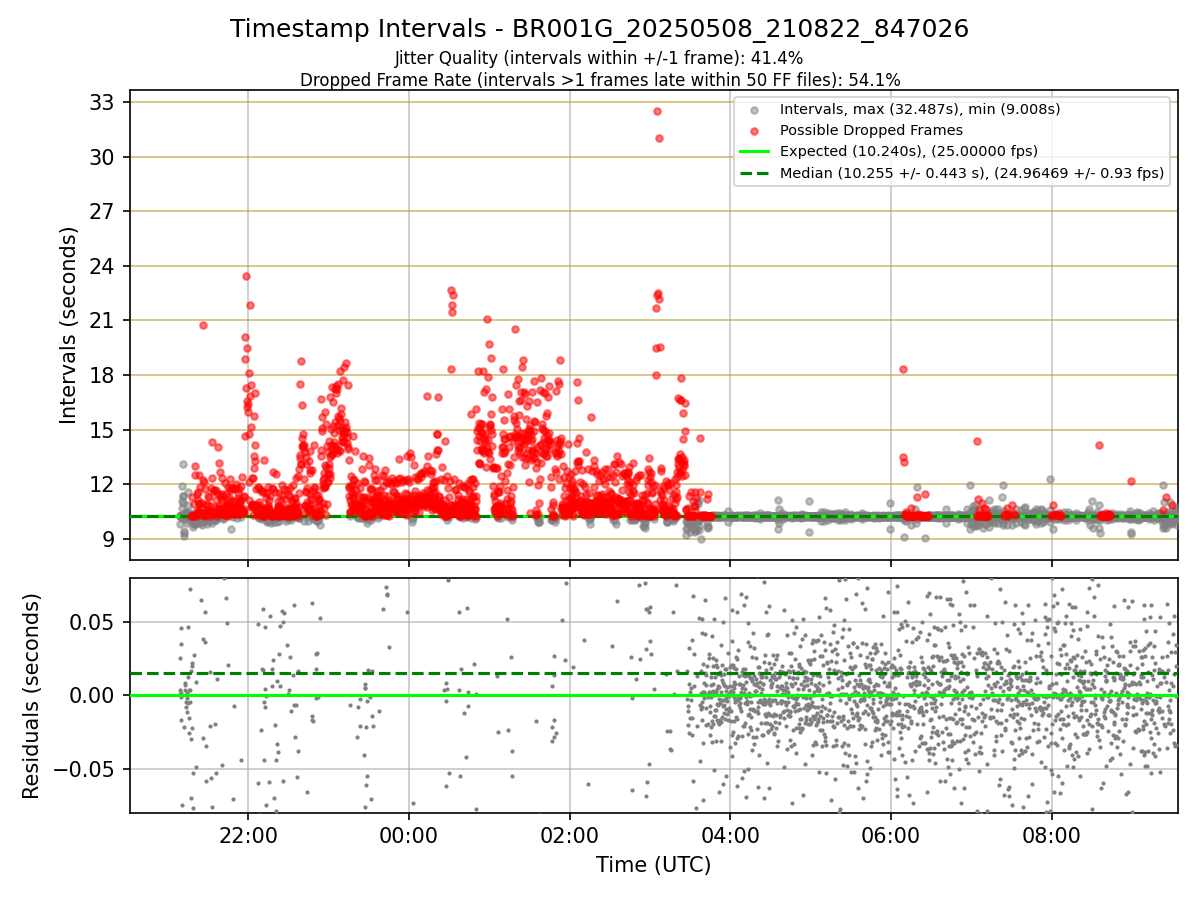The image size is (1200, 900).
Task: Click the dashed green line legend sample
Action: (x=755, y=173)
